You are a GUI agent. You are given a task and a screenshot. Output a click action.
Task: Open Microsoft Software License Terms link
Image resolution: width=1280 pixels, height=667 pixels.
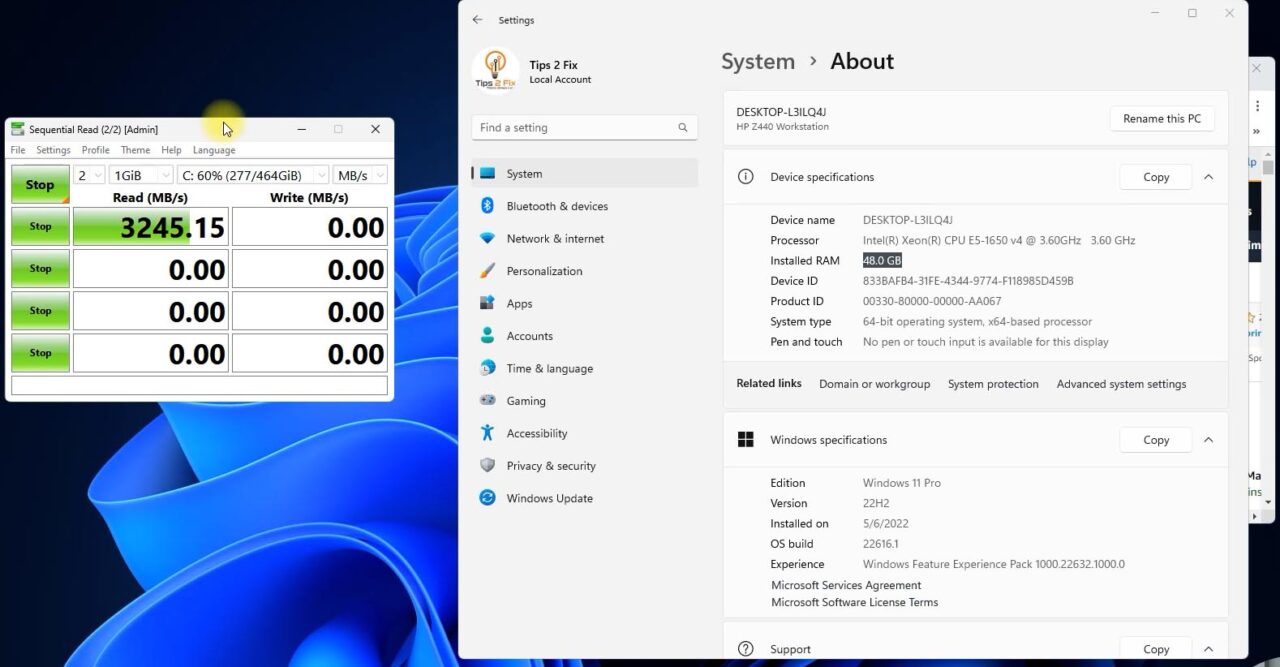(x=855, y=602)
